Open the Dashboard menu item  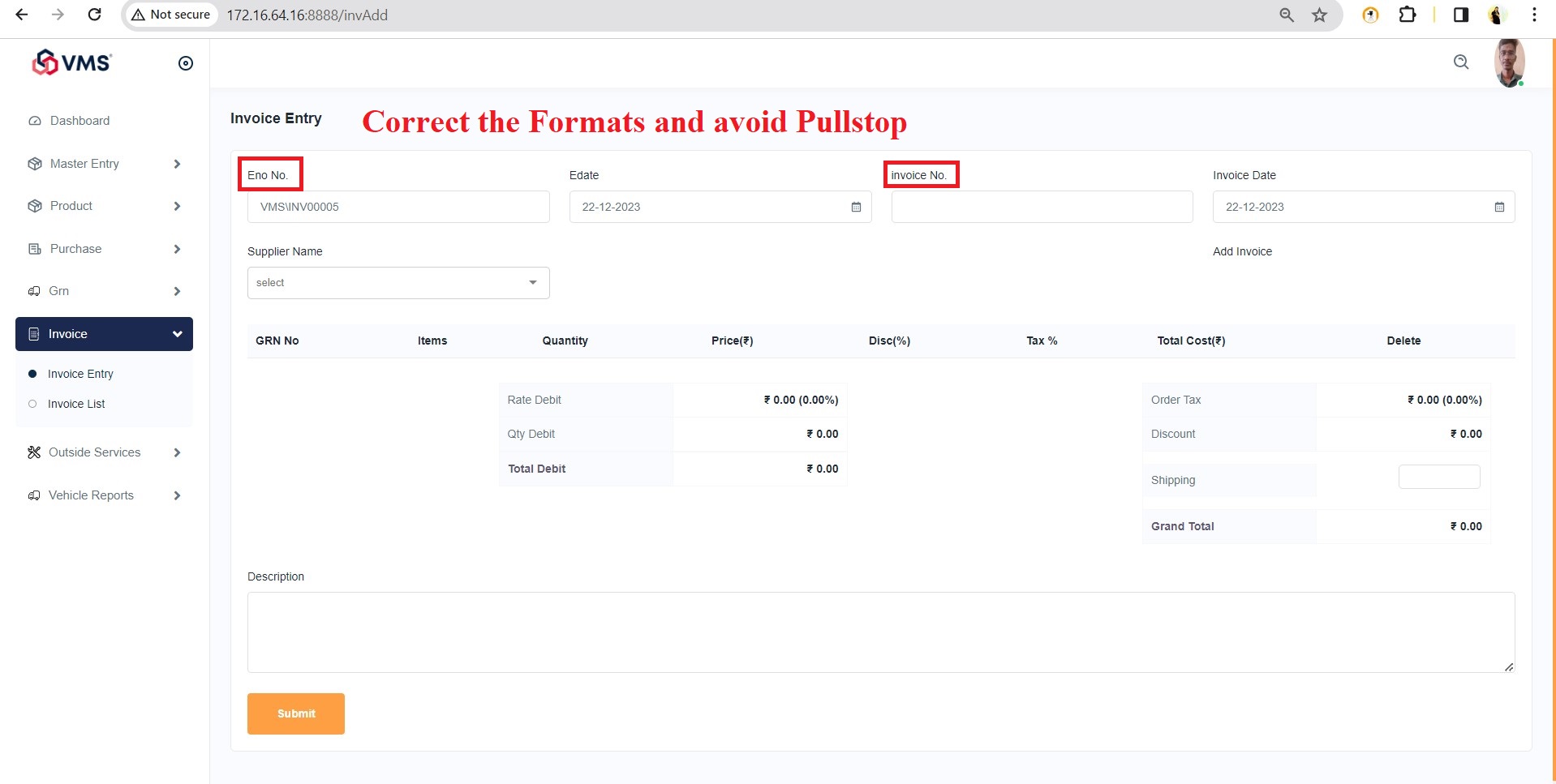coord(80,121)
